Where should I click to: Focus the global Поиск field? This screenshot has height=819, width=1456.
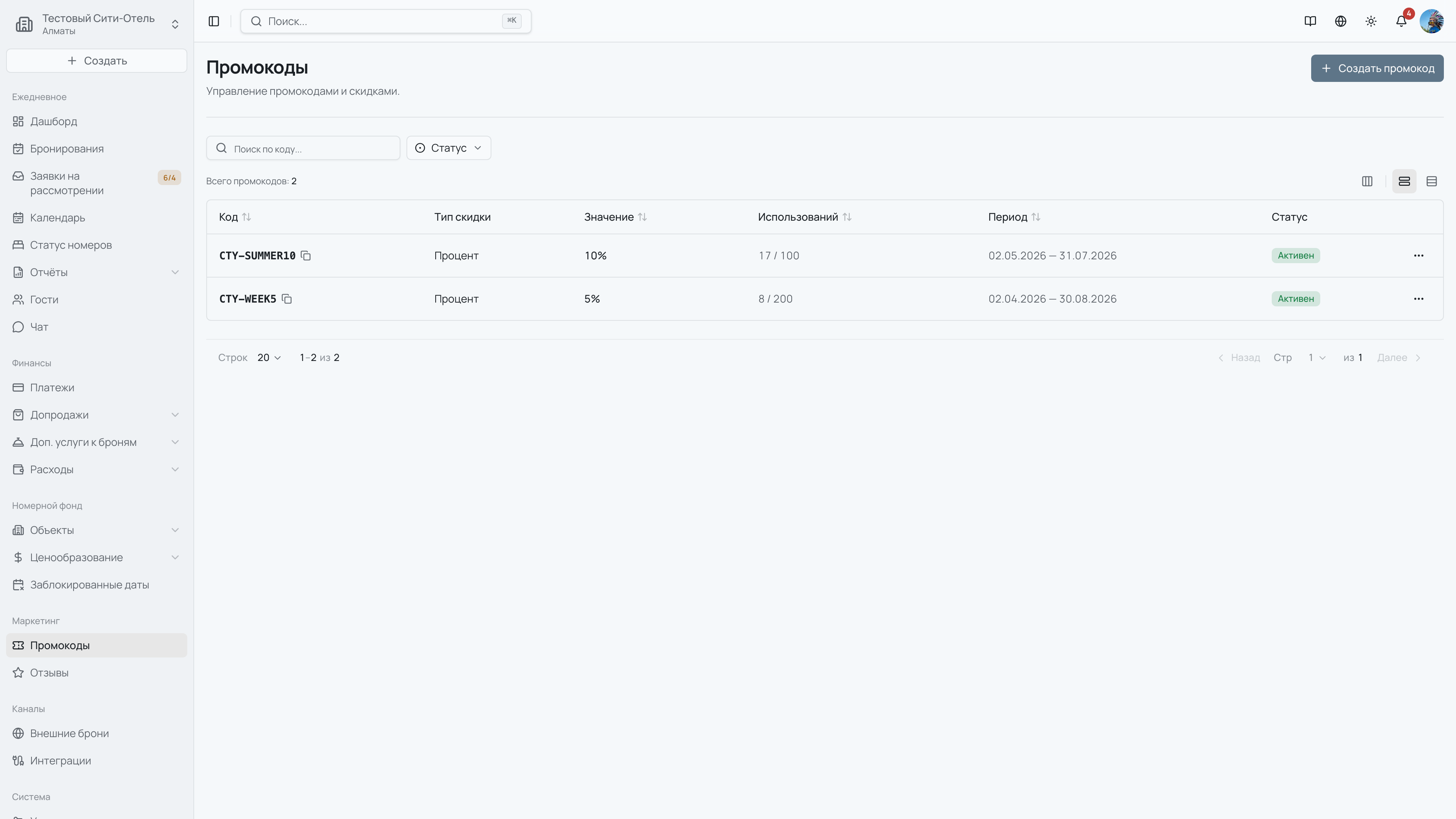point(386,21)
